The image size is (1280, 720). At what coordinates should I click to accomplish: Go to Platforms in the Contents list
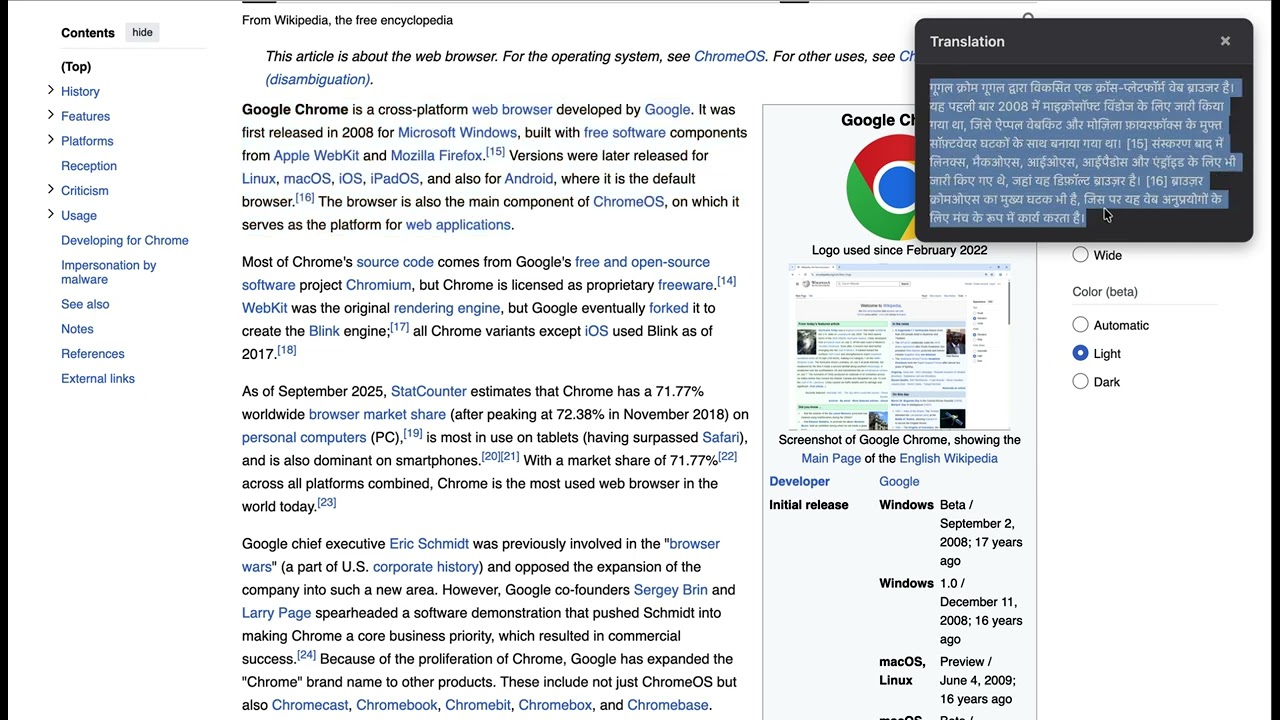(x=87, y=142)
